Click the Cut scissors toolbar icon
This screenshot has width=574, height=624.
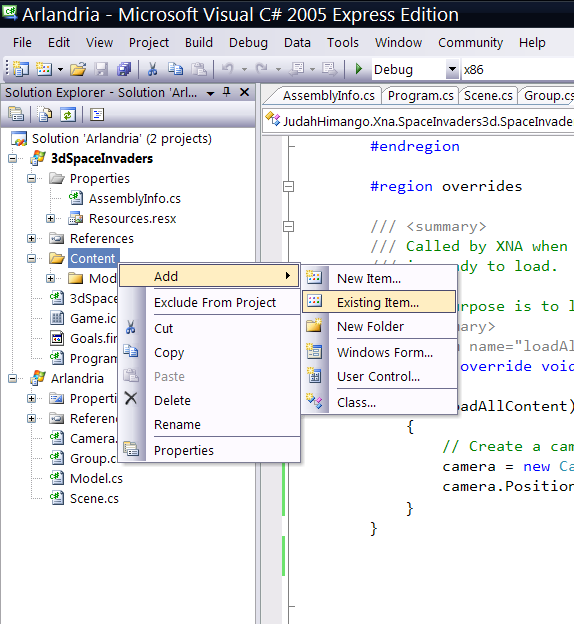point(152,69)
